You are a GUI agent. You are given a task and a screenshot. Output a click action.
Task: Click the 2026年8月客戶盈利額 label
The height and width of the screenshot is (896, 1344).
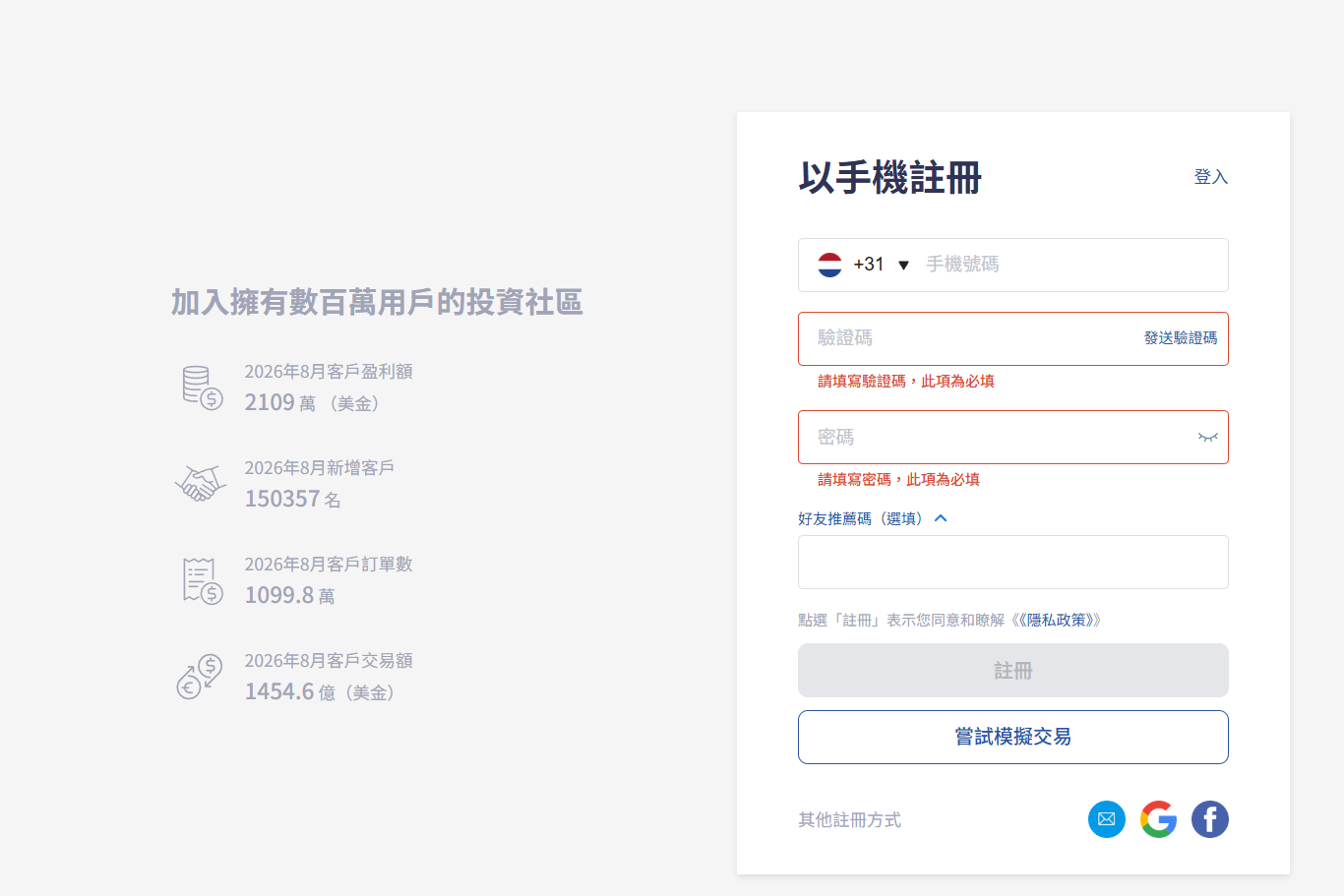pyautogui.click(x=329, y=371)
